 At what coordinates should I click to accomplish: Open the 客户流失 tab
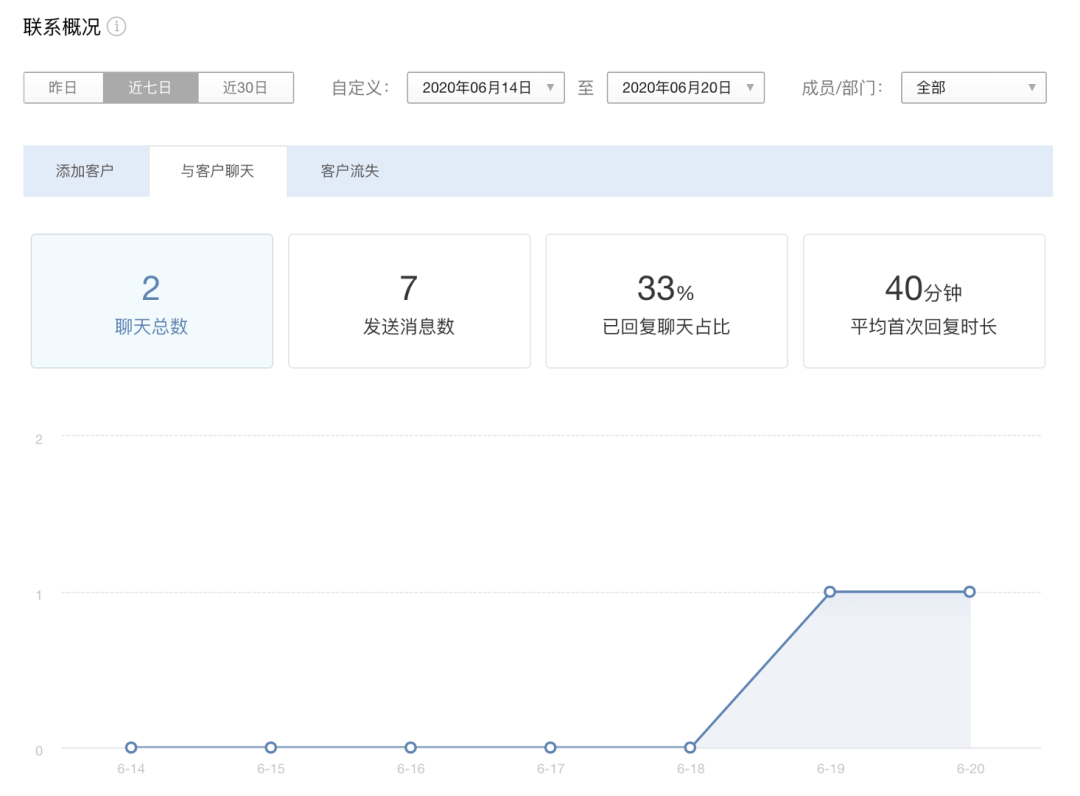pos(350,171)
